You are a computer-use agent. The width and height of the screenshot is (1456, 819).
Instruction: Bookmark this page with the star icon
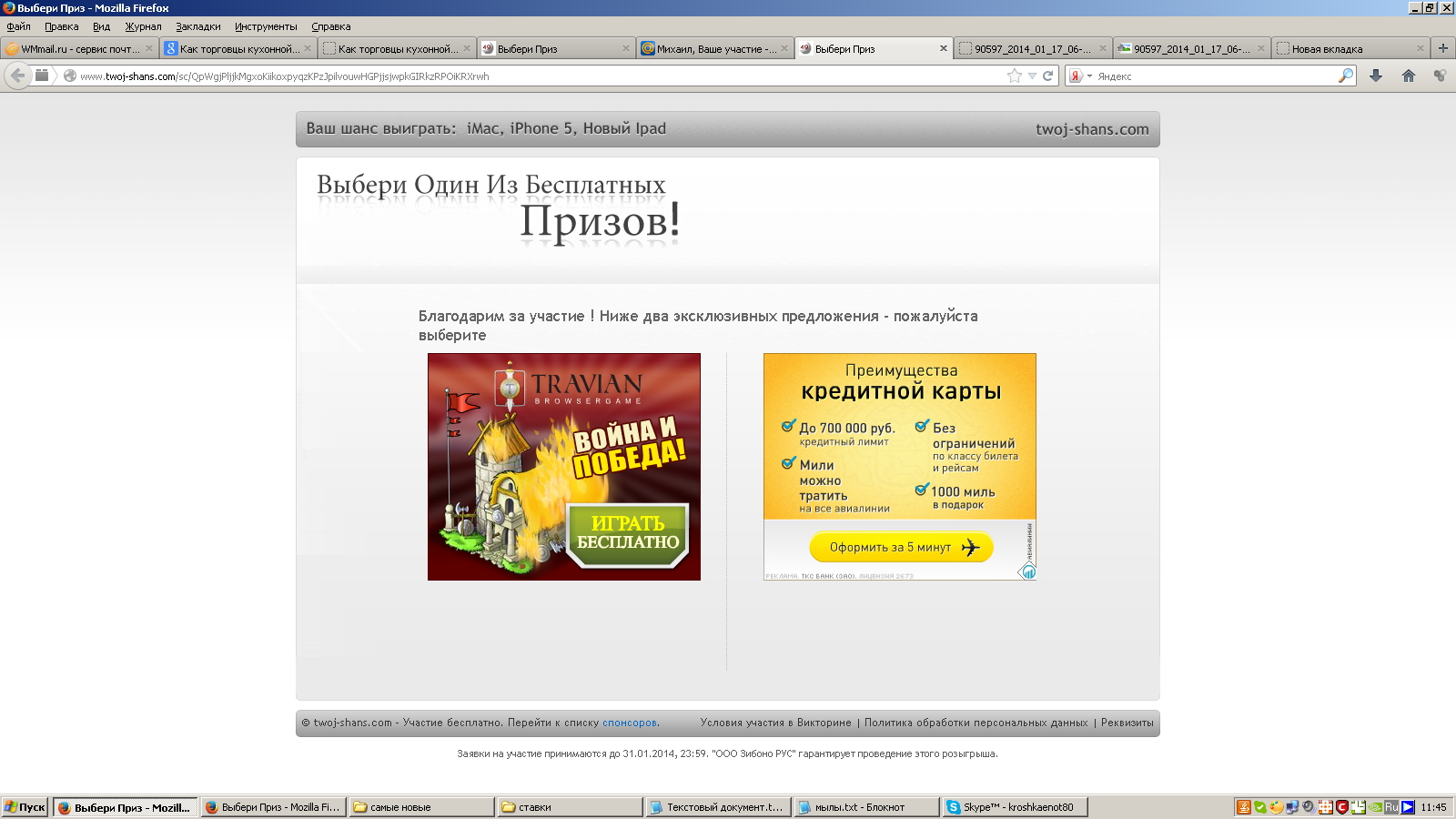pos(1015,76)
